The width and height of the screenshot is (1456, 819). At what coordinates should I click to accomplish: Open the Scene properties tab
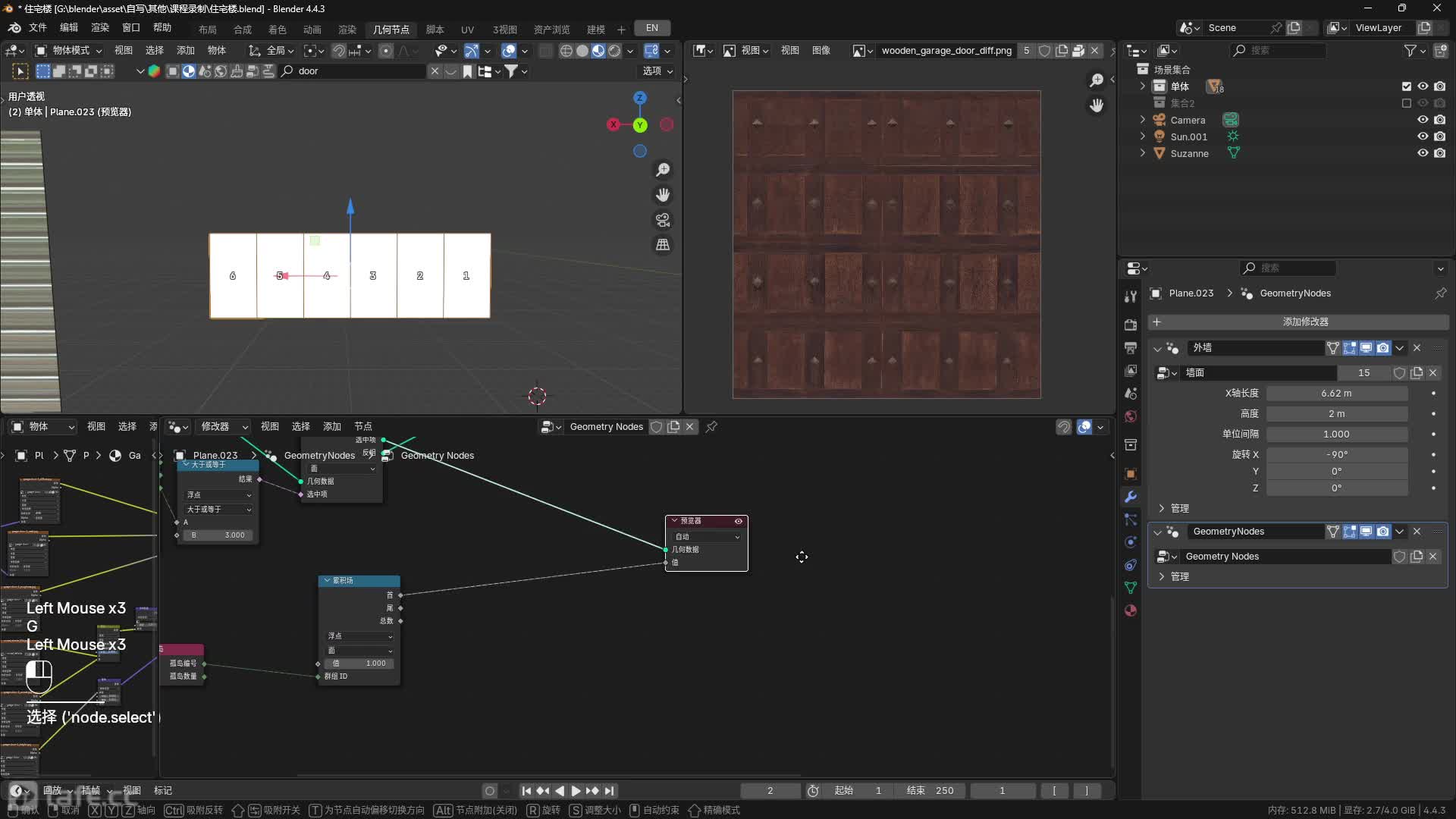1130,394
